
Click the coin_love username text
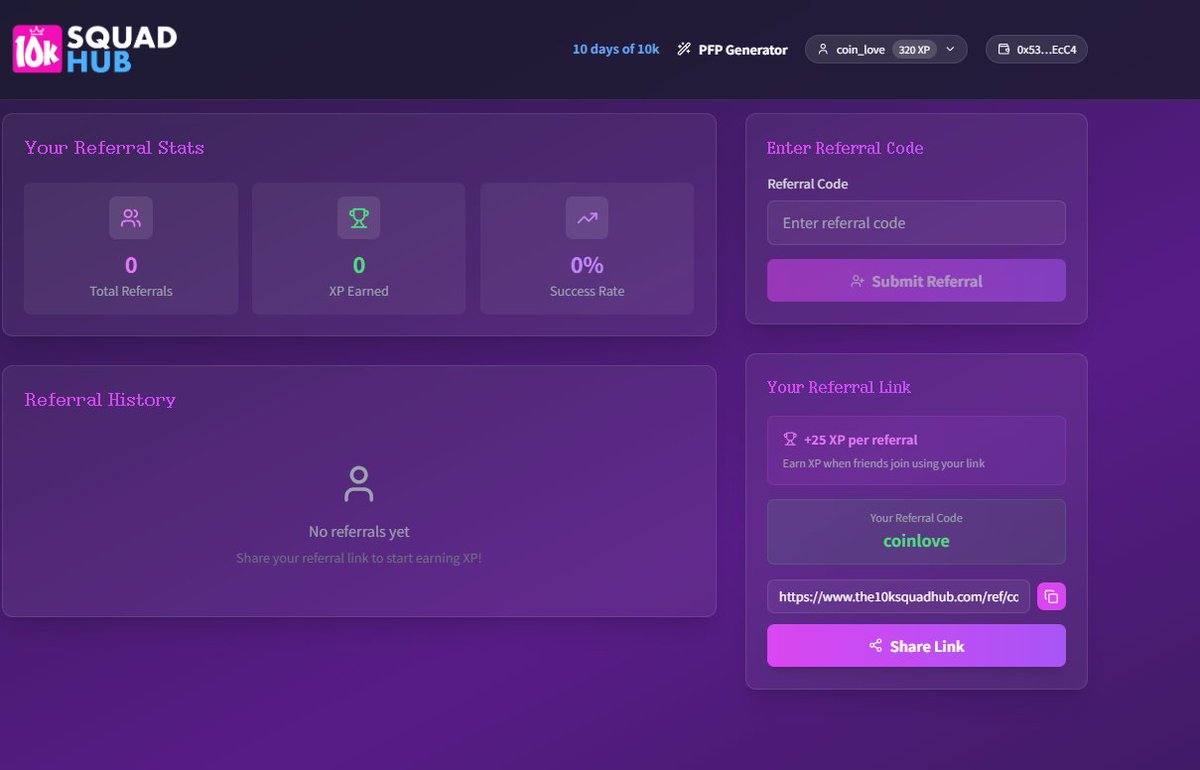[861, 49]
